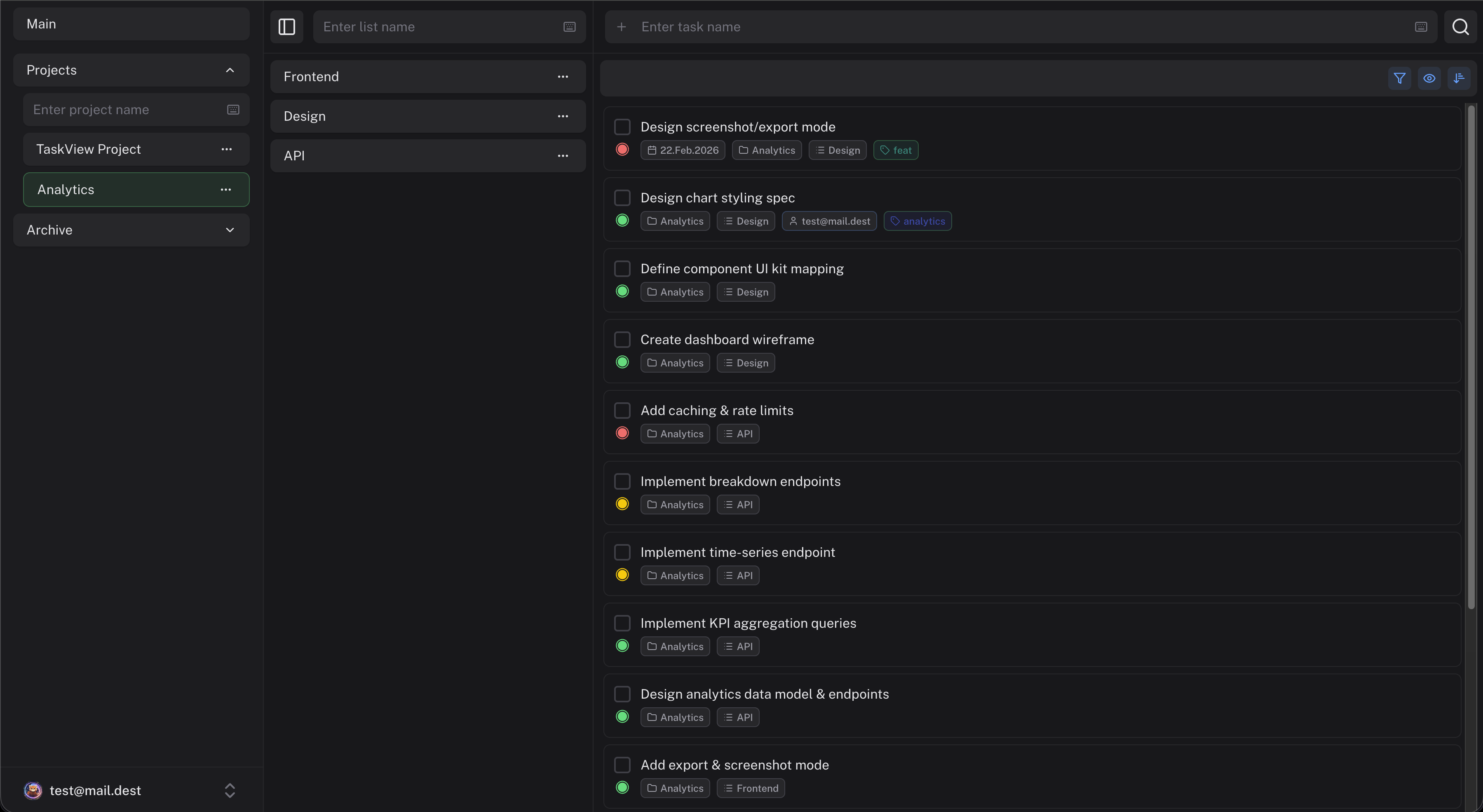Viewport: 1483px width, 812px height.
Task: Toggle the sidebar panel visibility
Action: pos(286,26)
